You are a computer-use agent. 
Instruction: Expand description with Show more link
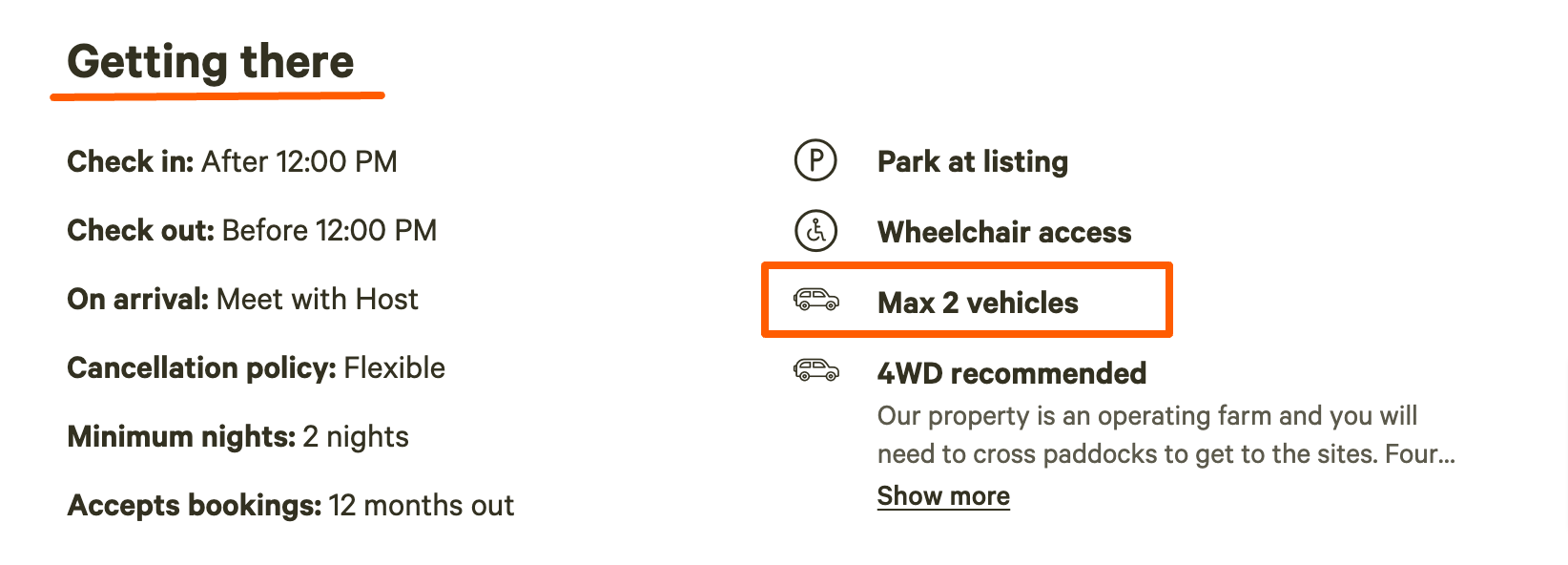(x=943, y=496)
